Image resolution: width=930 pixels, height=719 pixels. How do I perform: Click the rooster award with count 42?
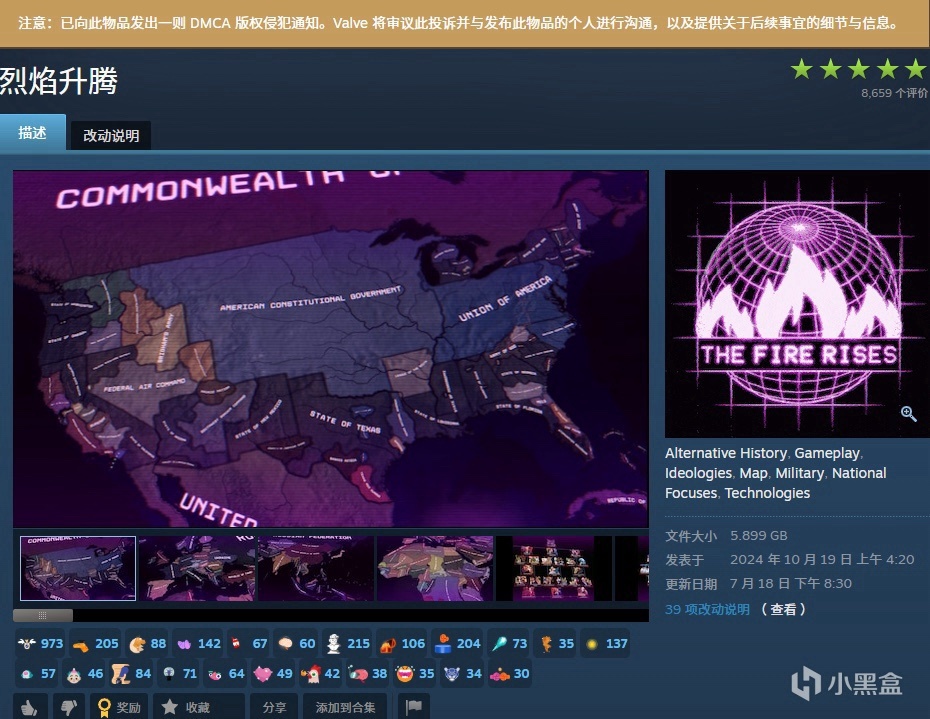click(x=320, y=674)
